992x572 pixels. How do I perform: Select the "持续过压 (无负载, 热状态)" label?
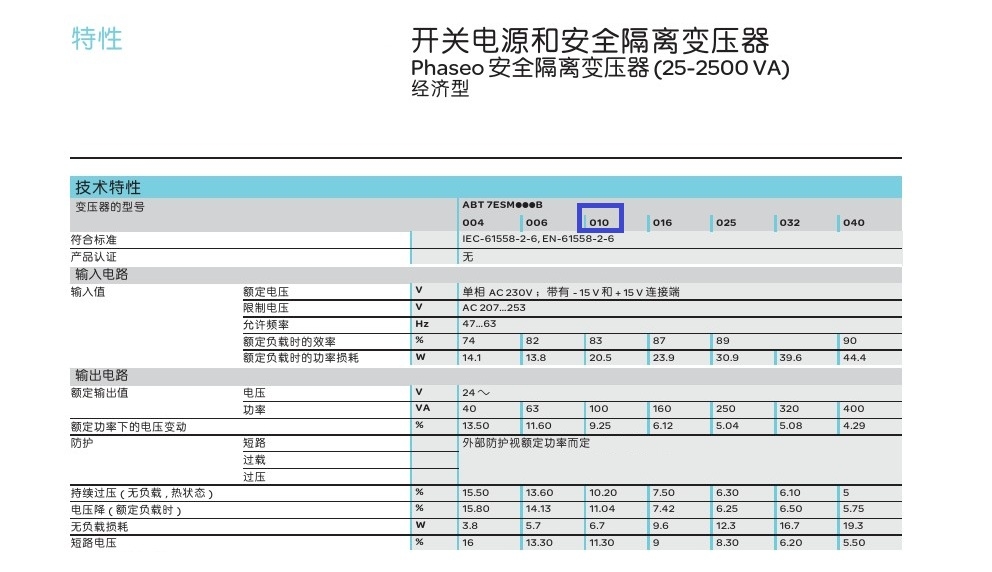142,493
